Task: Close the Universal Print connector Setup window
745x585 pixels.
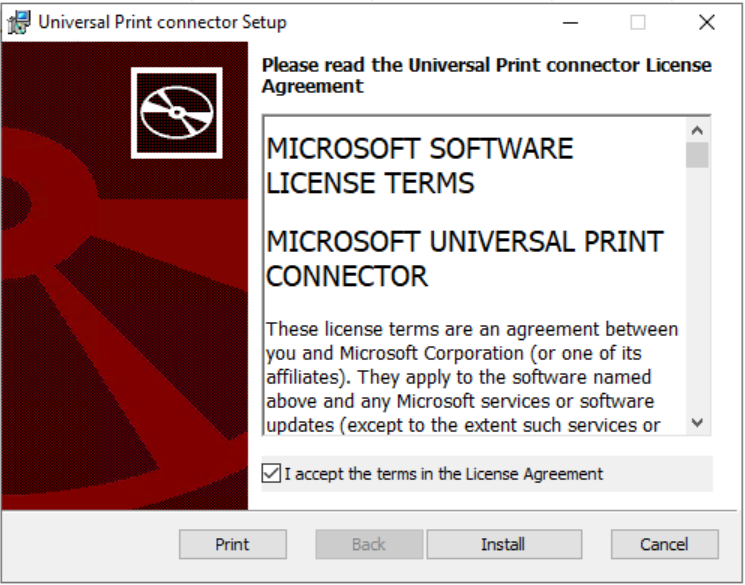Action: (x=706, y=22)
